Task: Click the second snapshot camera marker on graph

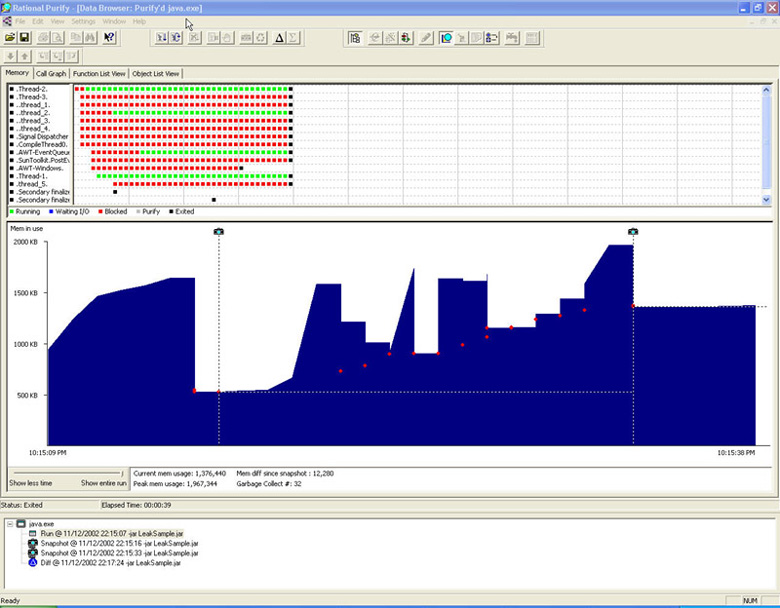Action: [x=633, y=231]
